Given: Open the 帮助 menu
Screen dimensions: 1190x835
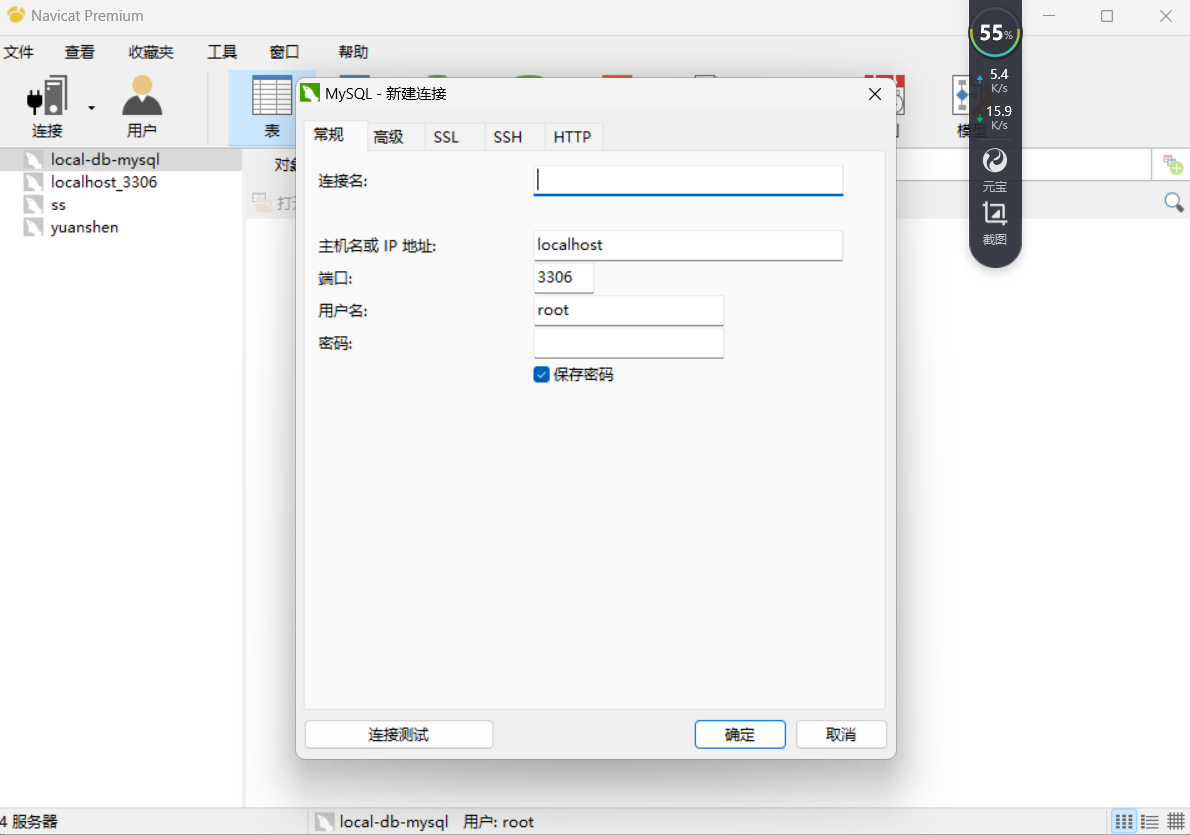Looking at the screenshot, I should click(353, 52).
